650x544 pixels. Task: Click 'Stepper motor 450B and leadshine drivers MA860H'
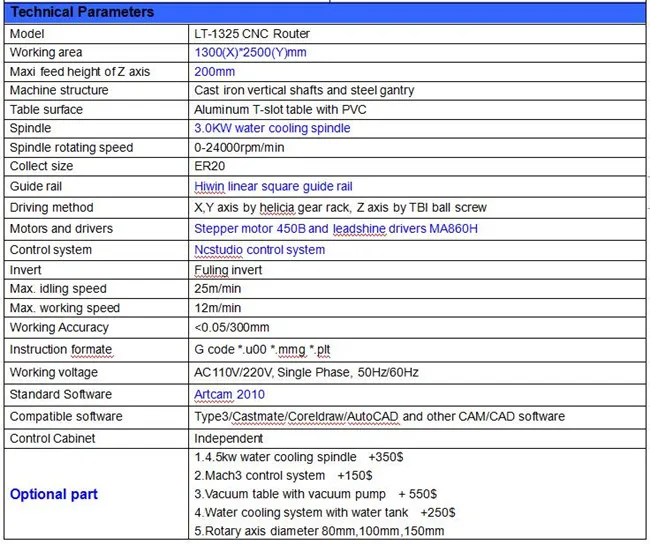pyautogui.click(x=336, y=228)
